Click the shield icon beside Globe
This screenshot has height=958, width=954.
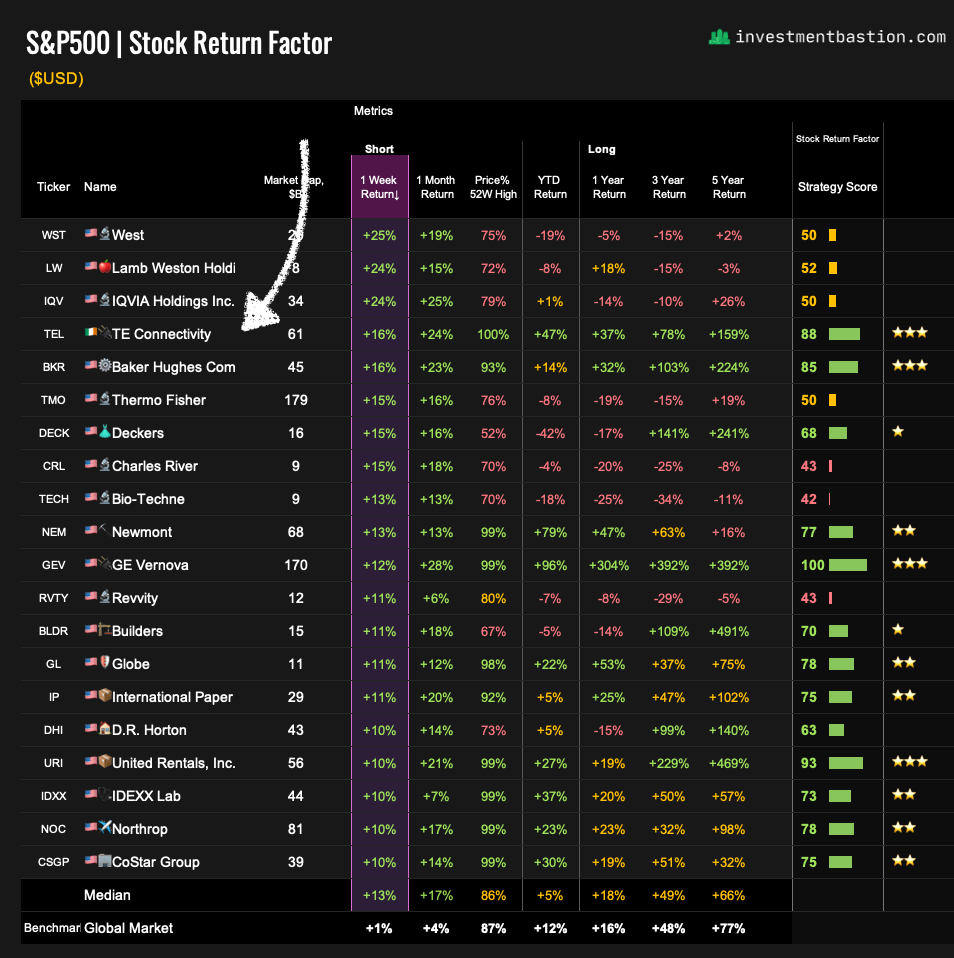(105, 662)
